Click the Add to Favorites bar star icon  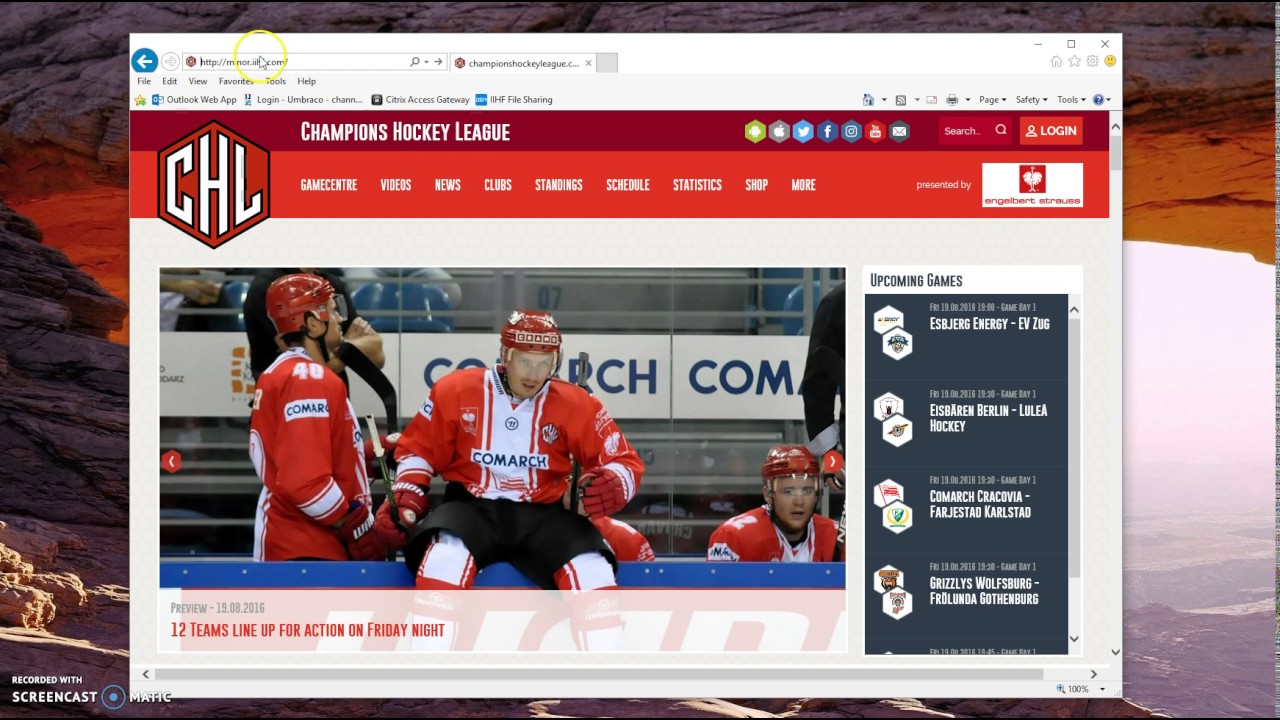coord(141,100)
